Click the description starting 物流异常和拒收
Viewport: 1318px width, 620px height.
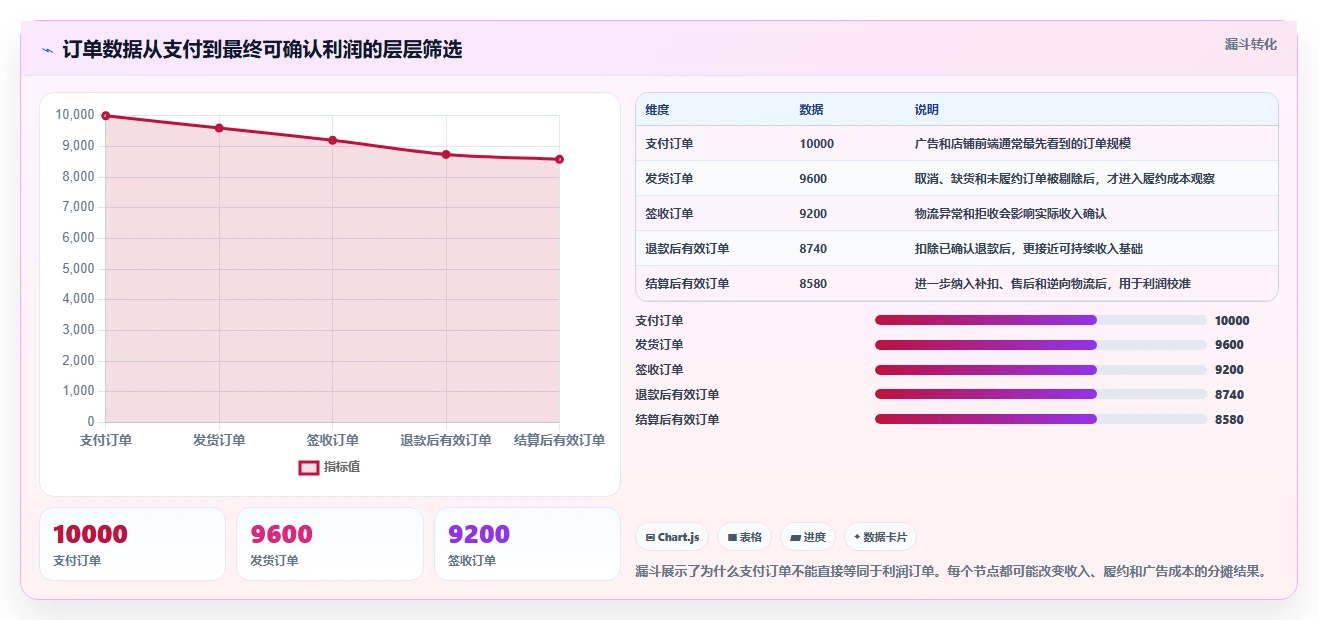click(x=1011, y=214)
